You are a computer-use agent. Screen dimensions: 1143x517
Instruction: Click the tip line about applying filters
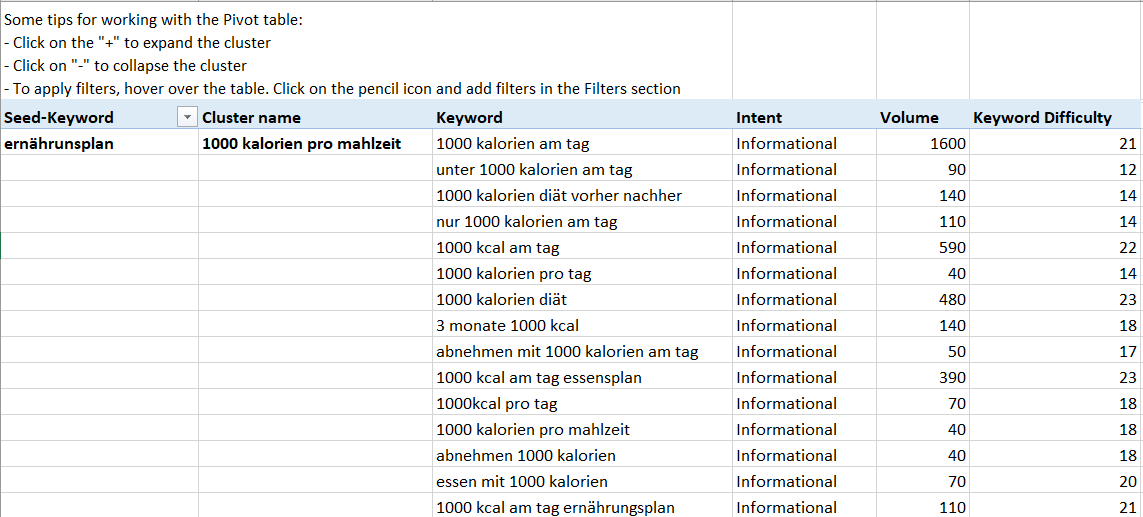pos(342,89)
